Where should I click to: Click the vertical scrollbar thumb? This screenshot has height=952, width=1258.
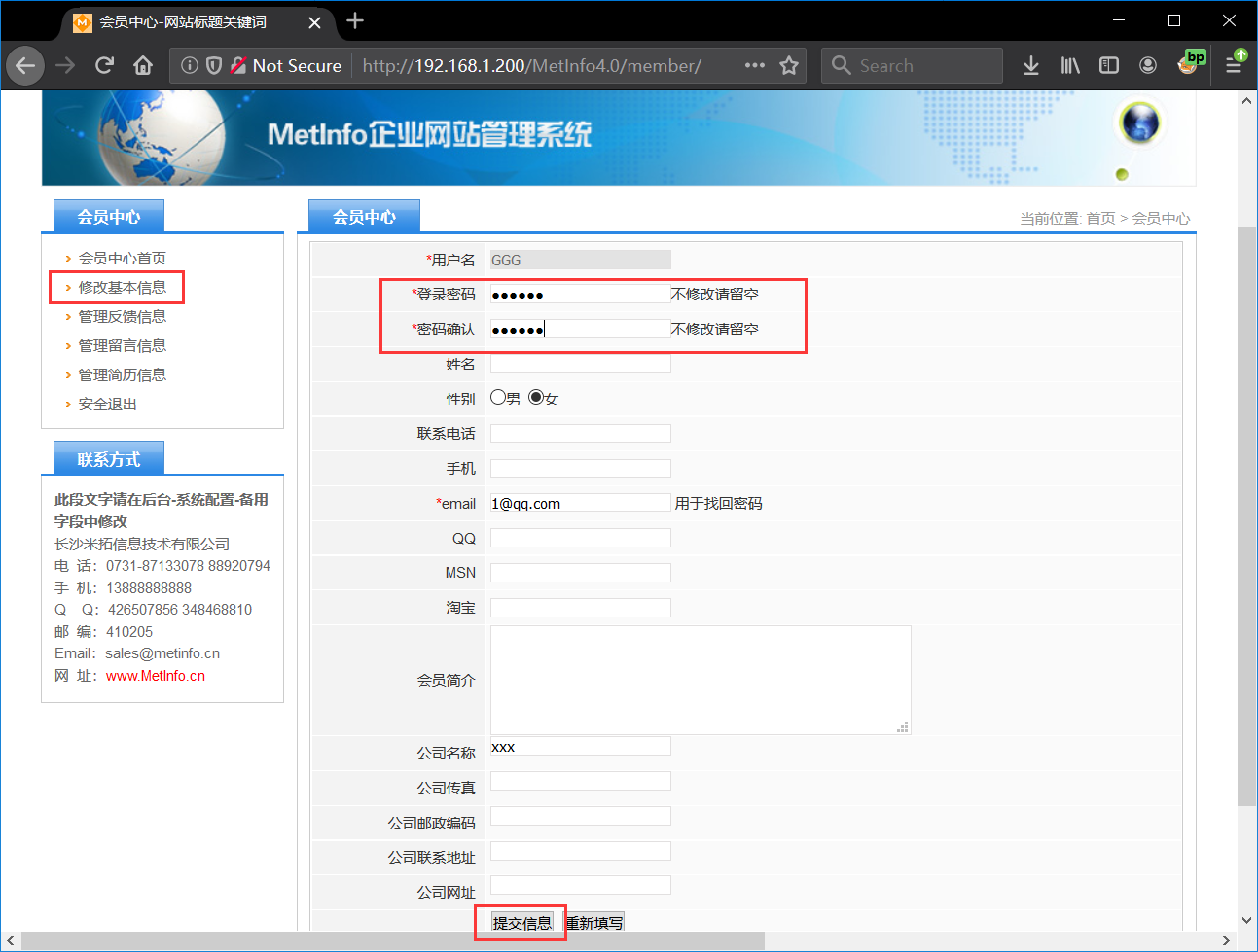click(1246, 515)
